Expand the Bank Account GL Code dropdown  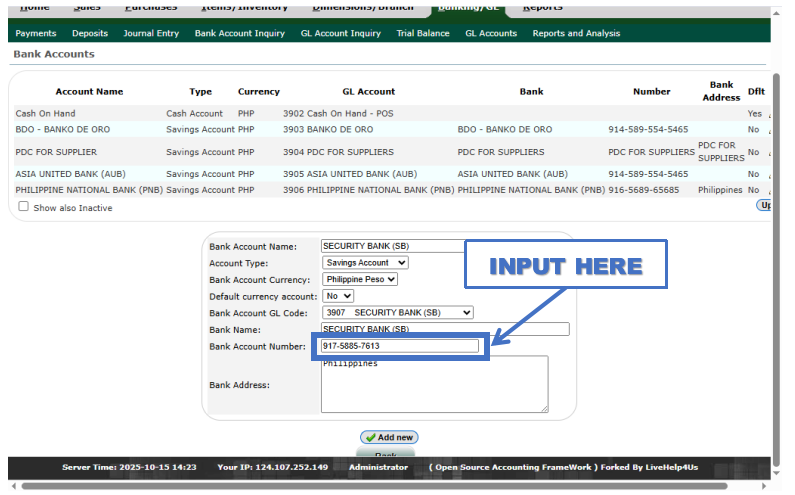pyautogui.click(x=397, y=312)
